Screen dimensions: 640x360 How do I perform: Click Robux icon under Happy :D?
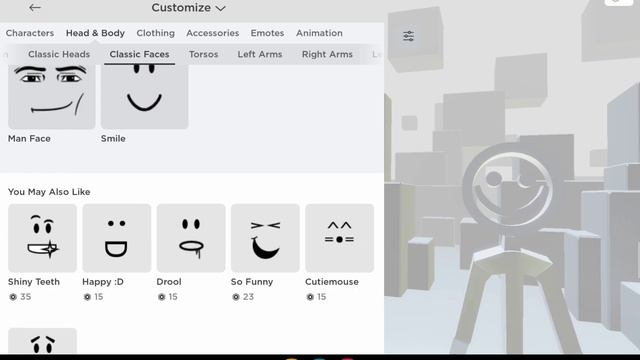pos(87,297)
